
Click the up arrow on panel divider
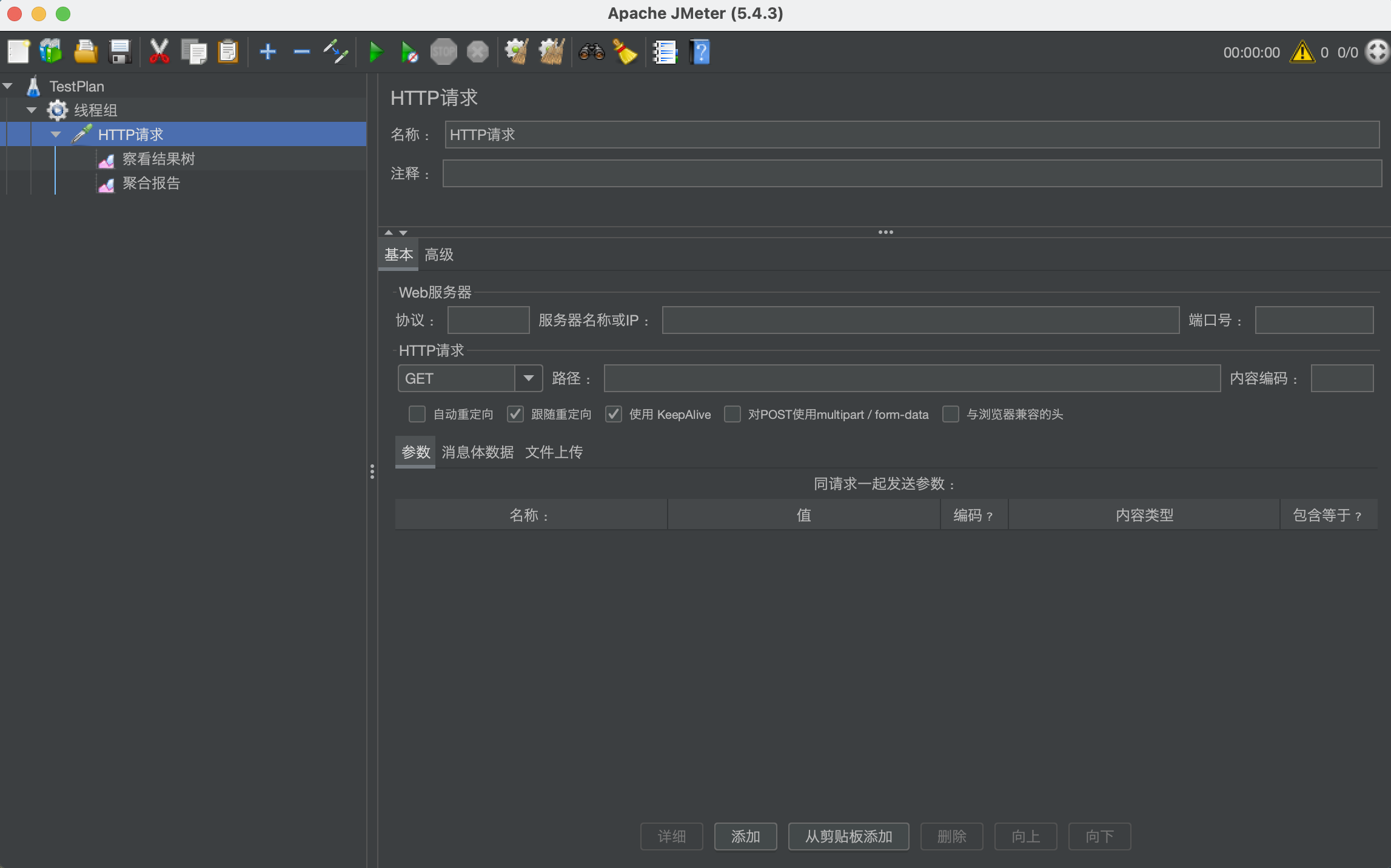click(389, 233)
